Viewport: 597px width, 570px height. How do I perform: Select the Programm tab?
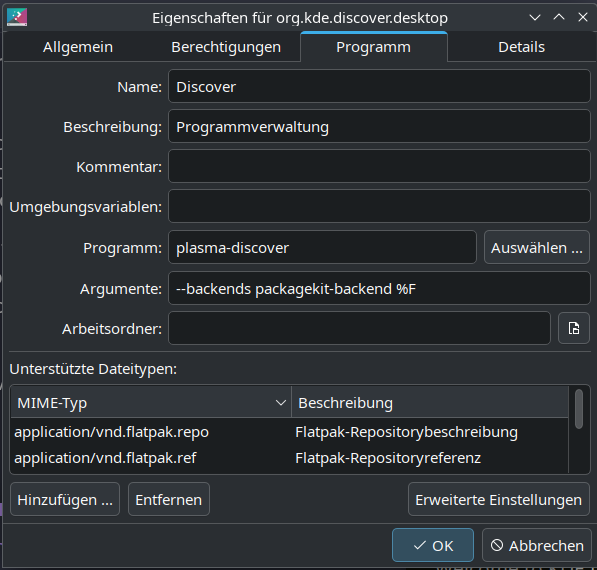click(374, 47)
